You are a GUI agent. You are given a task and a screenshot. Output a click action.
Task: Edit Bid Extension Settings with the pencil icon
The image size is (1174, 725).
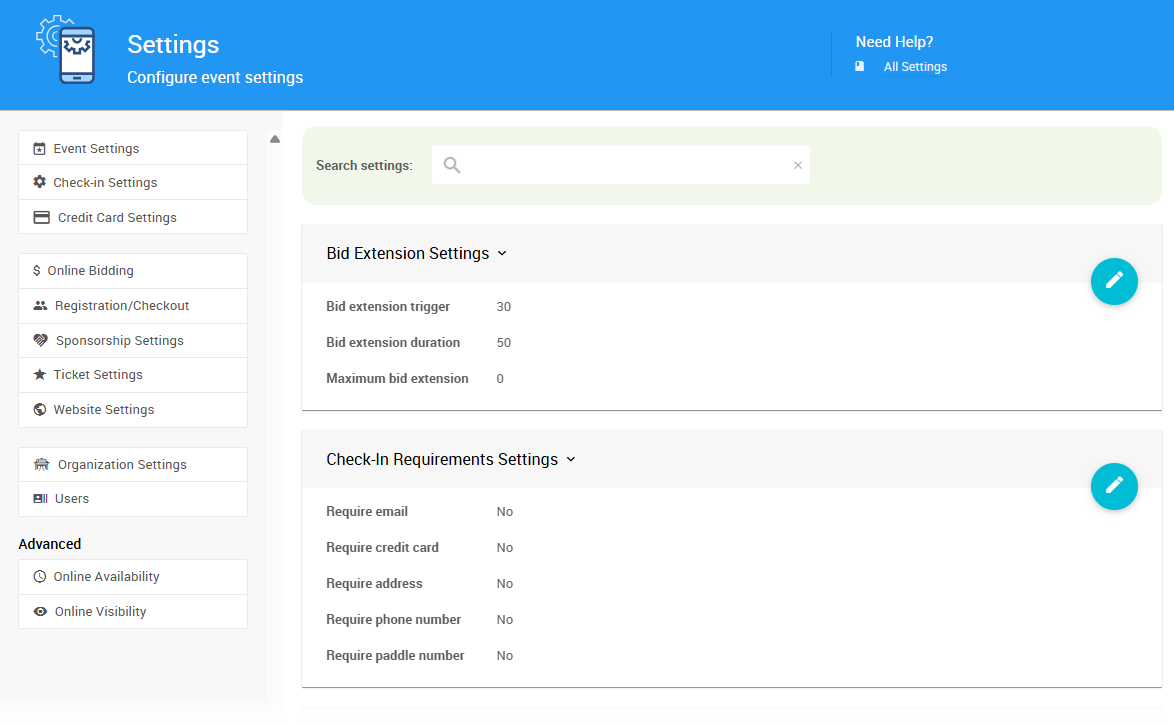coord(1114,281)
